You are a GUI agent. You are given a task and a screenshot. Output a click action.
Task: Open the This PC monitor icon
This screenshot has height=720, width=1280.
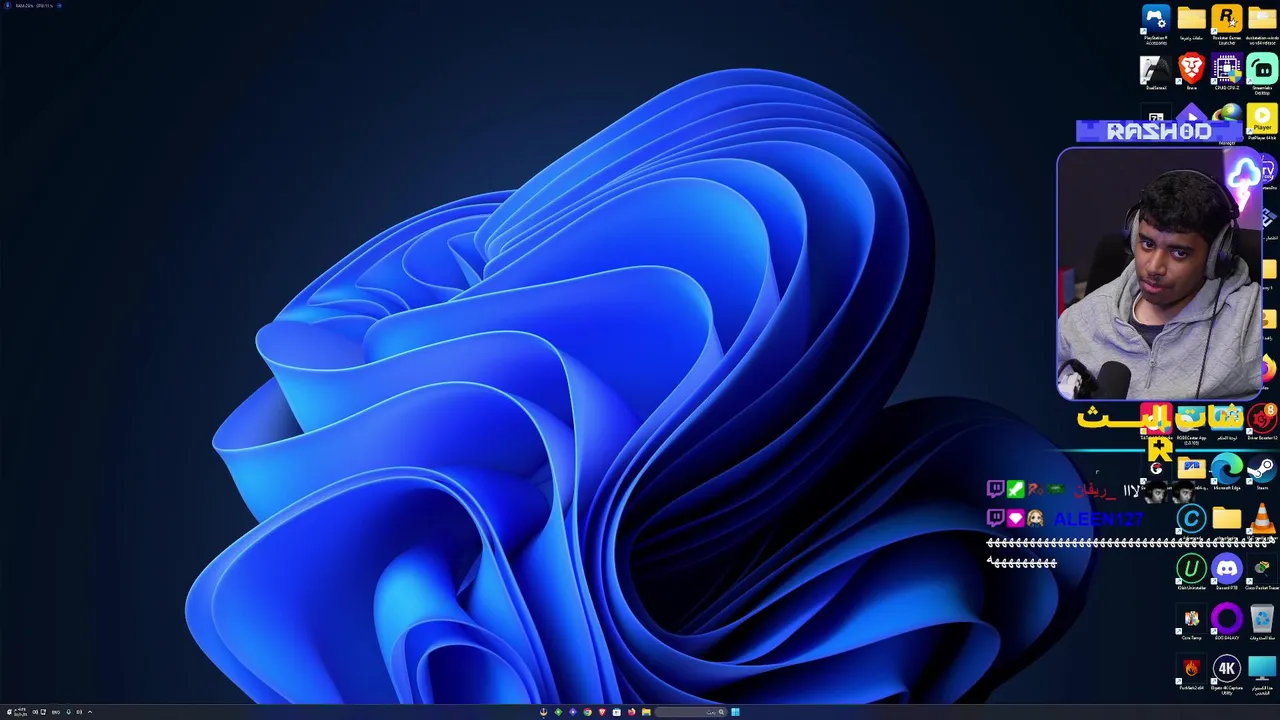(1262, 668)
